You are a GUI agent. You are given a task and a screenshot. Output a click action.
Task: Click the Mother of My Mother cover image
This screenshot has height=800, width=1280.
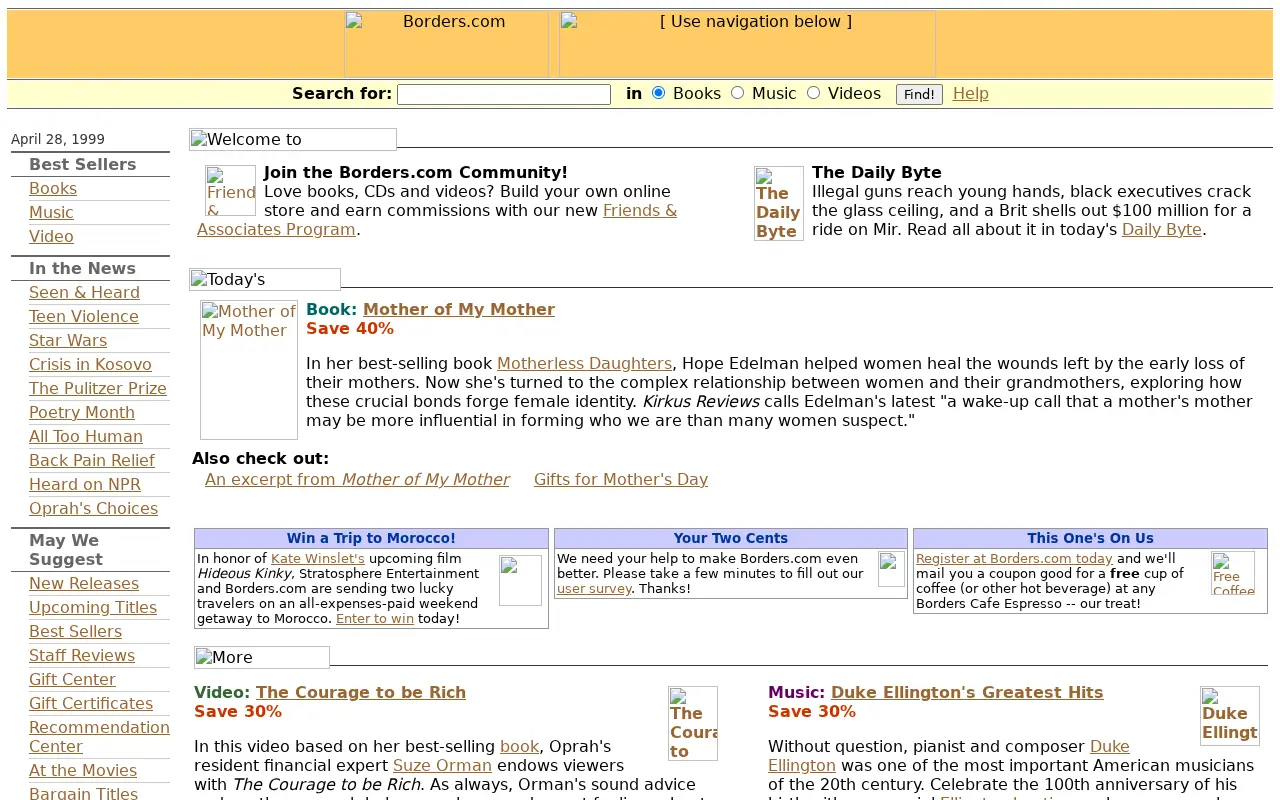(x=249, y=370)
